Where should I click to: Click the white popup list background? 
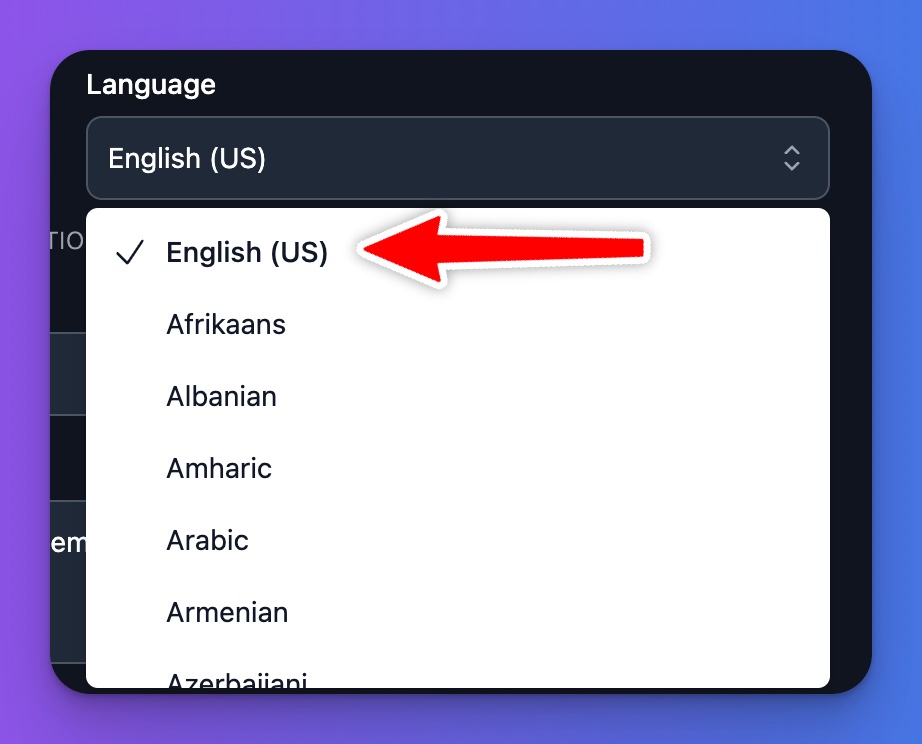coord(600,450)
